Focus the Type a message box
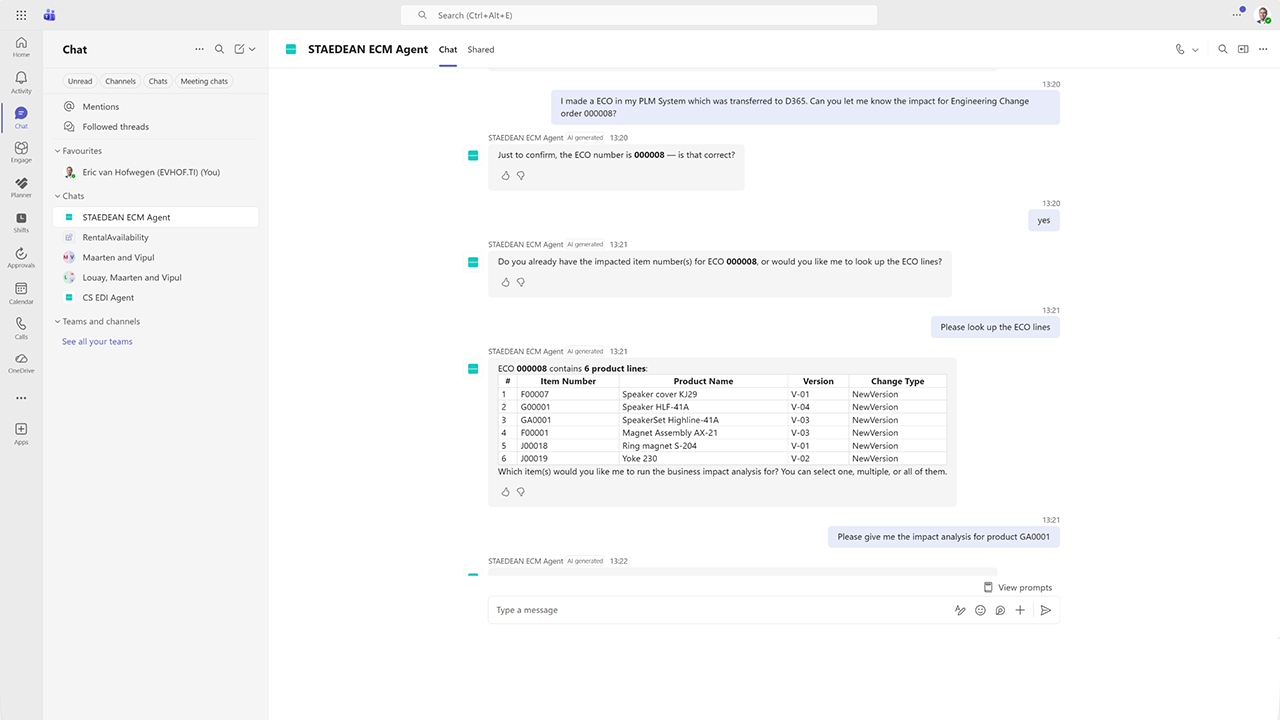 [x=720, y=610]
